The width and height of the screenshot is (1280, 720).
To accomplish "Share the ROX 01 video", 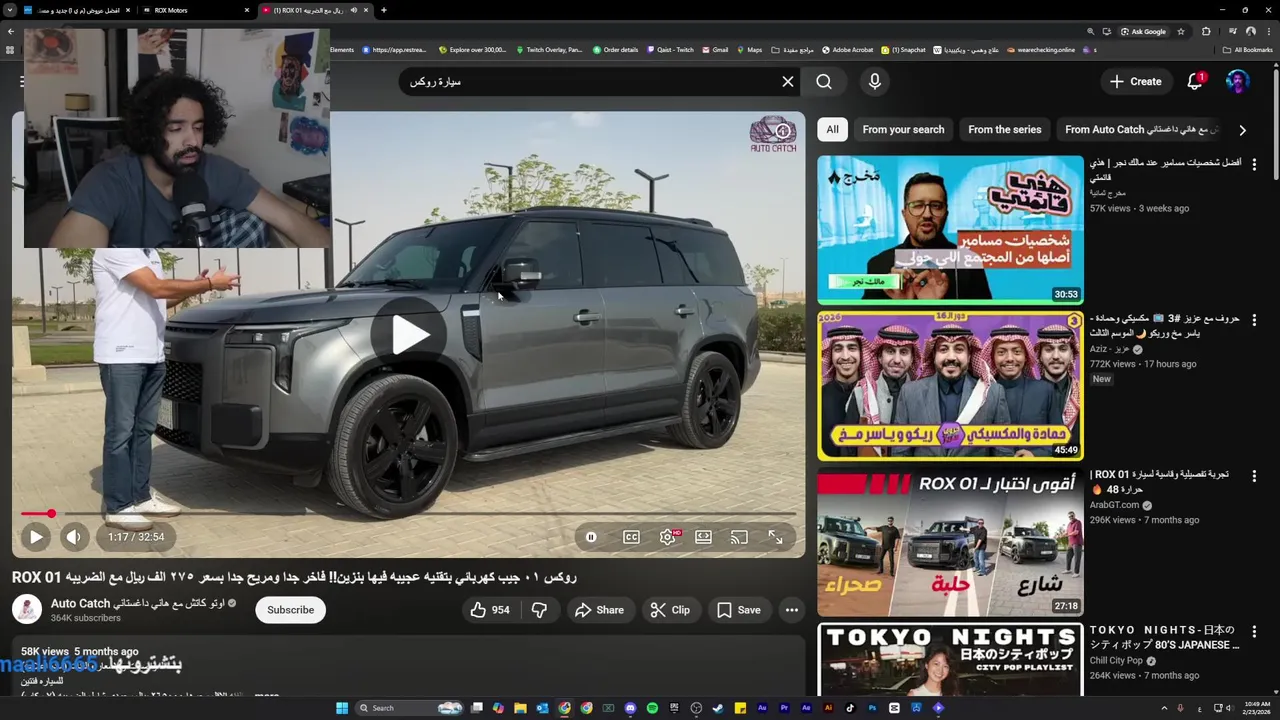I will (x=599, y=610).
